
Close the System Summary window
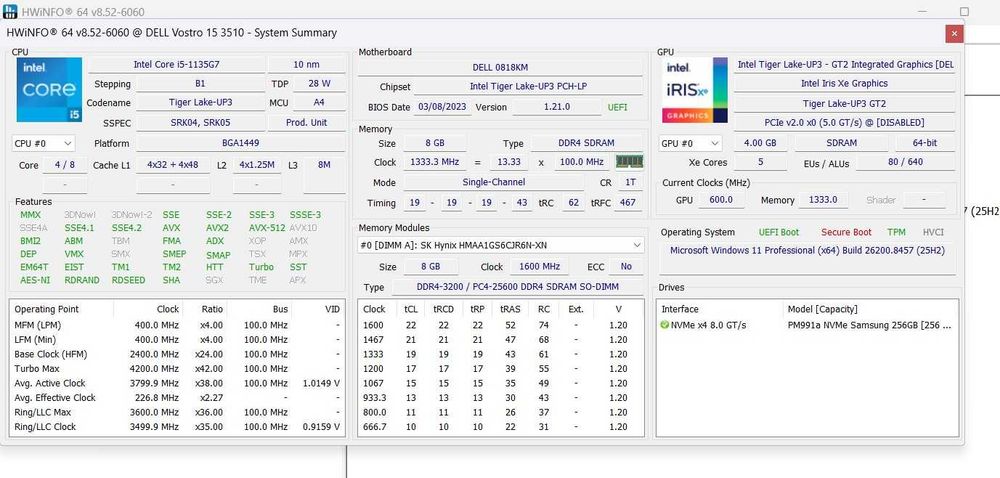(954, 33)
